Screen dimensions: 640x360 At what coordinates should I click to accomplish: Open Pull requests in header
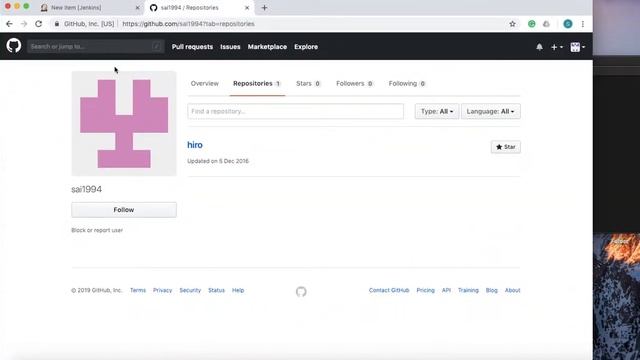coord(192,47)
